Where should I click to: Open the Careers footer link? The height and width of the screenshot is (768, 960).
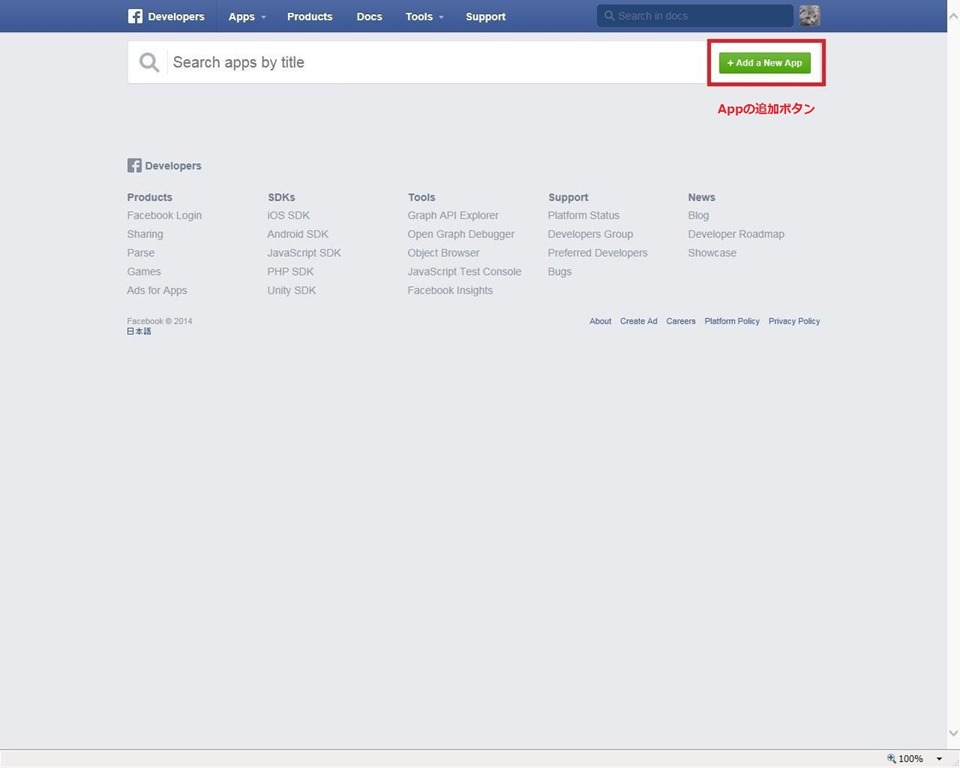(x=681, y=321)
